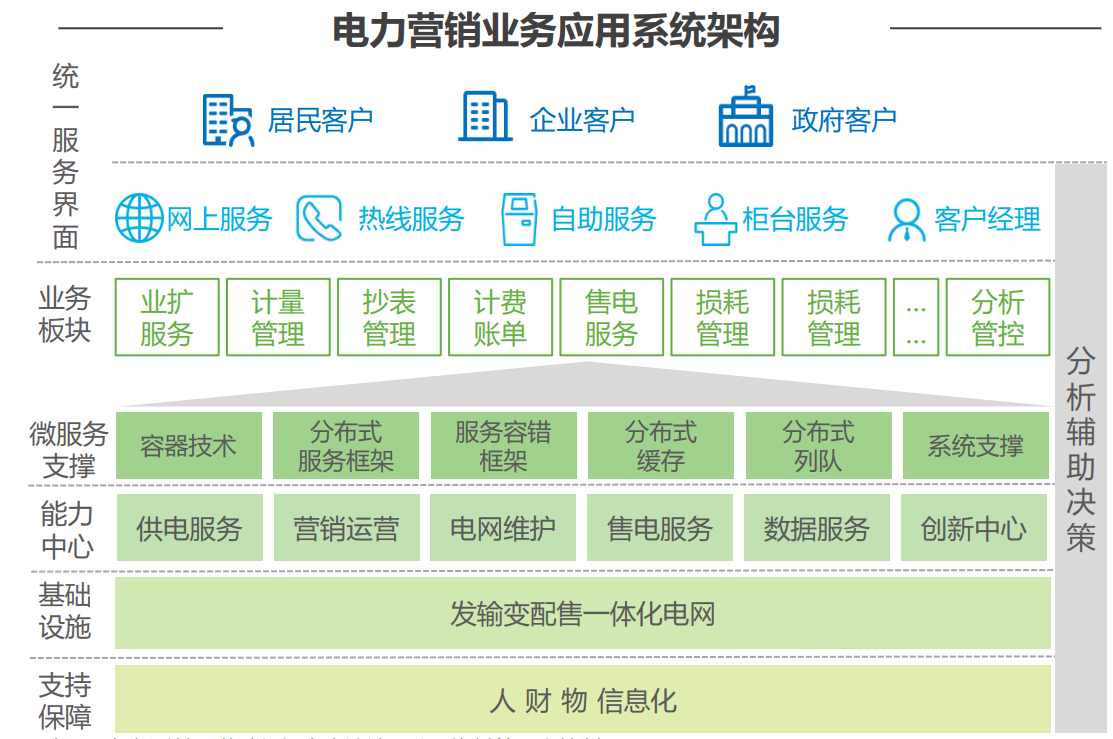This screenshot has width=1113, height=739.
Task: Select the 客户经理 label
Action: pyautogui.click(x=987, y=219)
